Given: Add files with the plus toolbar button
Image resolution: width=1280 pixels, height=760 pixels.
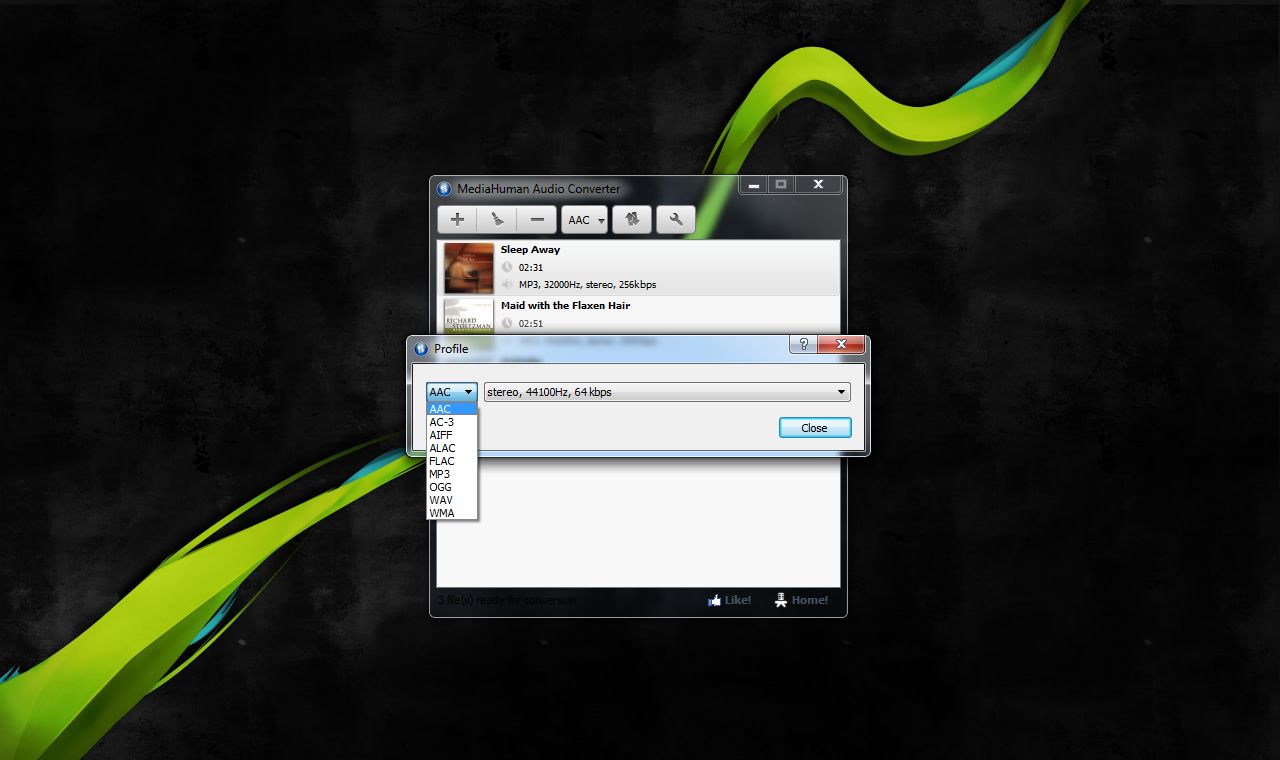Looking at the screenshot, I should 457,220.
